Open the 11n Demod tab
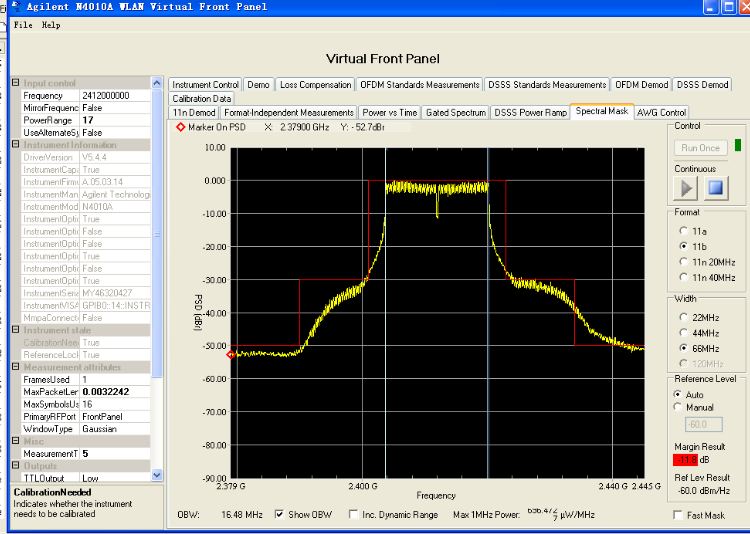This screenshot has height=534, width=750. (194, 112)
